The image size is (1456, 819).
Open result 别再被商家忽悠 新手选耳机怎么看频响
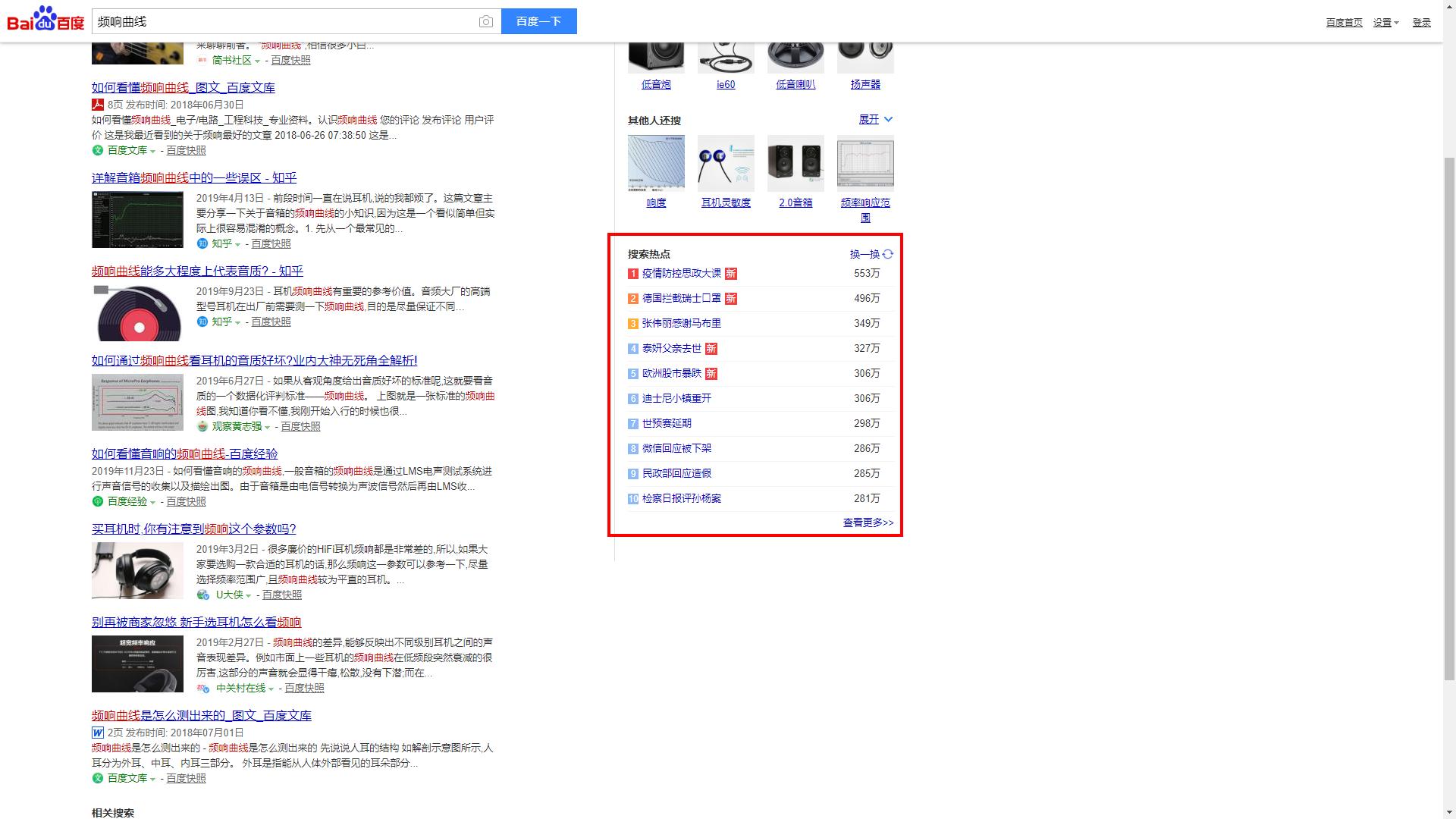pyautogui.click(x=196, y=622)
